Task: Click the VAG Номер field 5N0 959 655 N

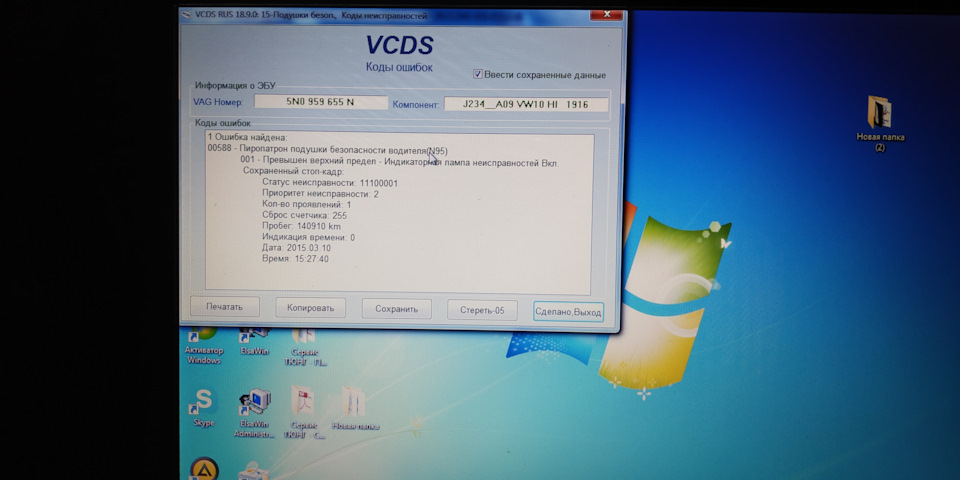Action: pyautogui.click(x=321, y=102)
